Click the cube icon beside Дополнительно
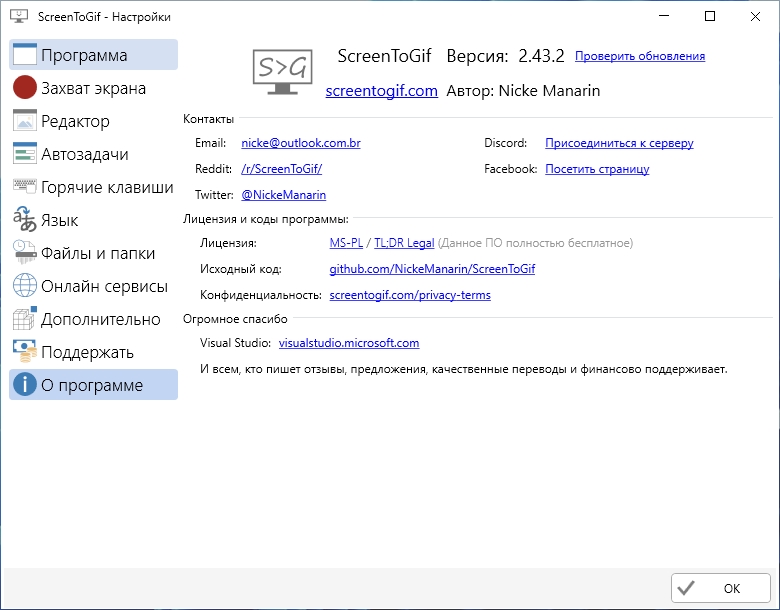This screenshot has height=610, width=780. pyautogui.click(x=24, y=318)
